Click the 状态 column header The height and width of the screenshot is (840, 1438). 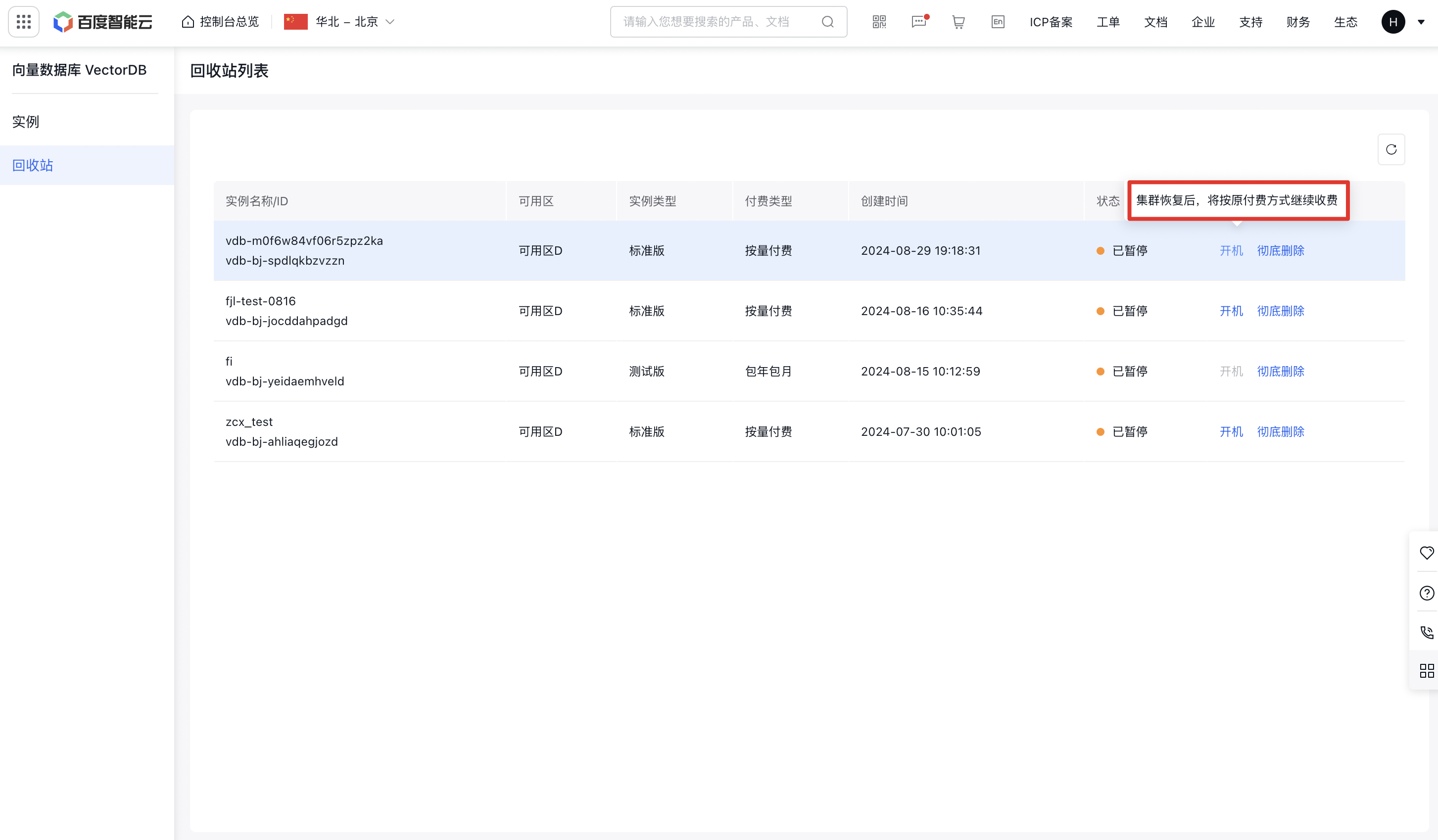pyautogui.click(x=1107, y=201)
